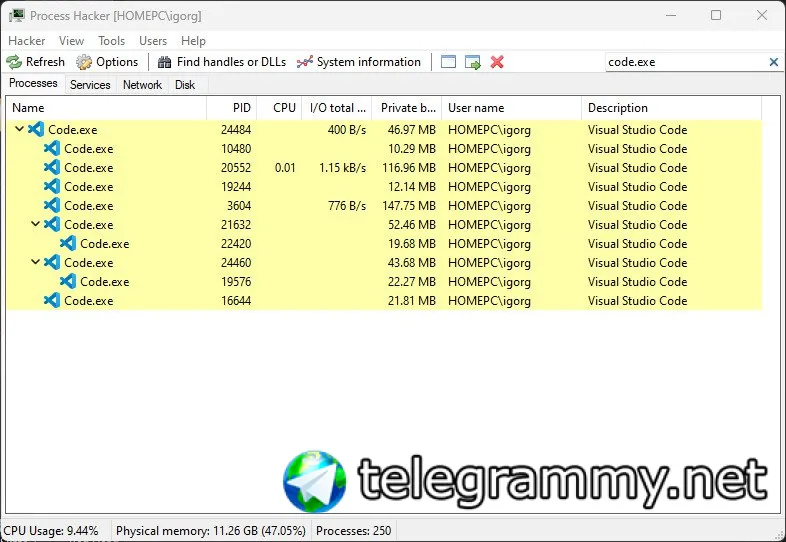Image resolution: width=786 pixels, height=542 pixels.
Task: Open the Tools menu
Action: tap(111, 41)
